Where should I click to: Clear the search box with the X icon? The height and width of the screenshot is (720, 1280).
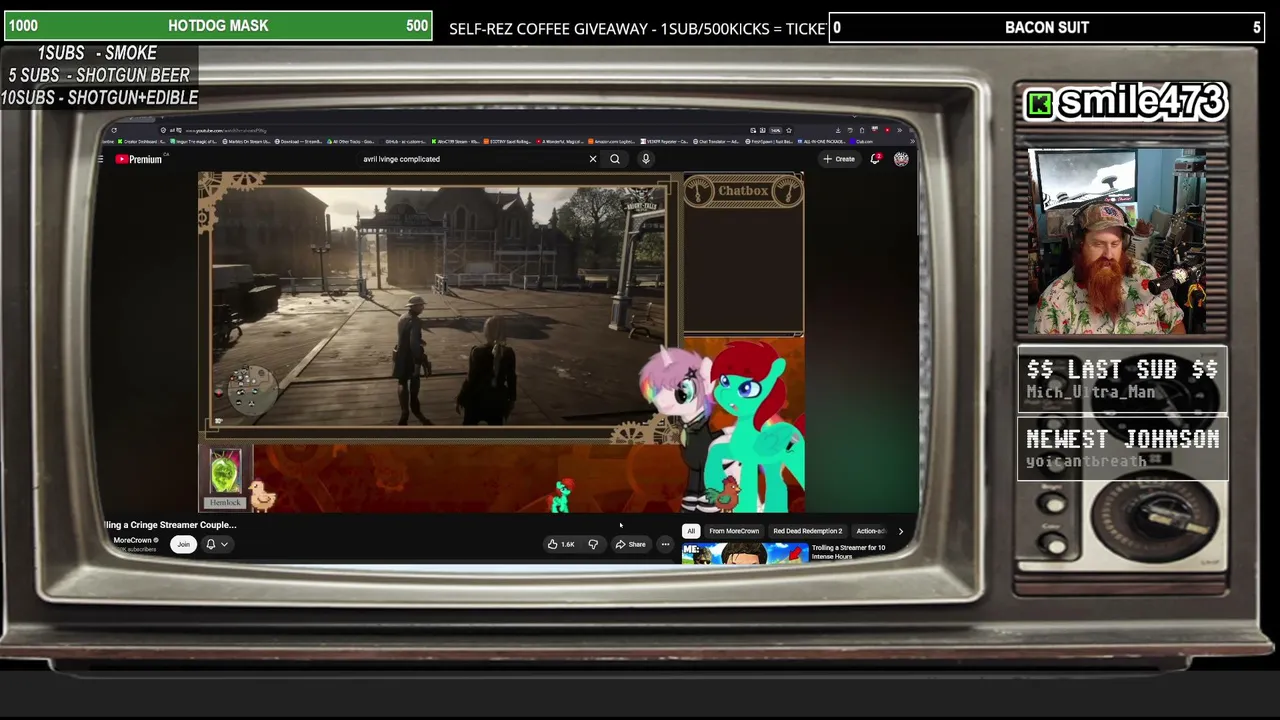click(593, 159)
